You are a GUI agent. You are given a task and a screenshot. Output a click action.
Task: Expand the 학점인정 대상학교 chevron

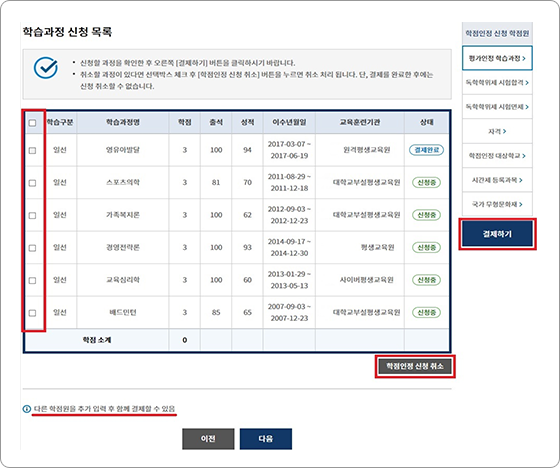point(524,156)
